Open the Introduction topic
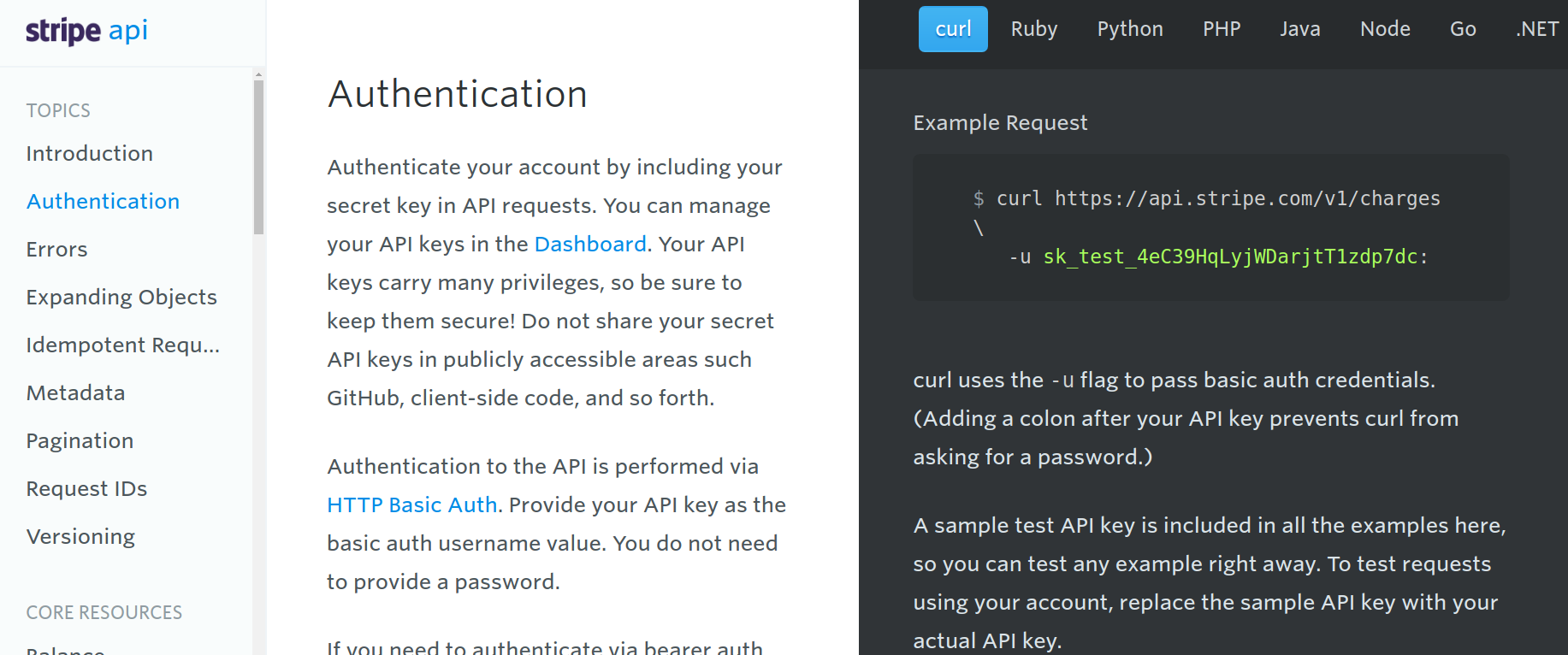The height and width of the screenshot is (655, 1568). click(90, 154)
